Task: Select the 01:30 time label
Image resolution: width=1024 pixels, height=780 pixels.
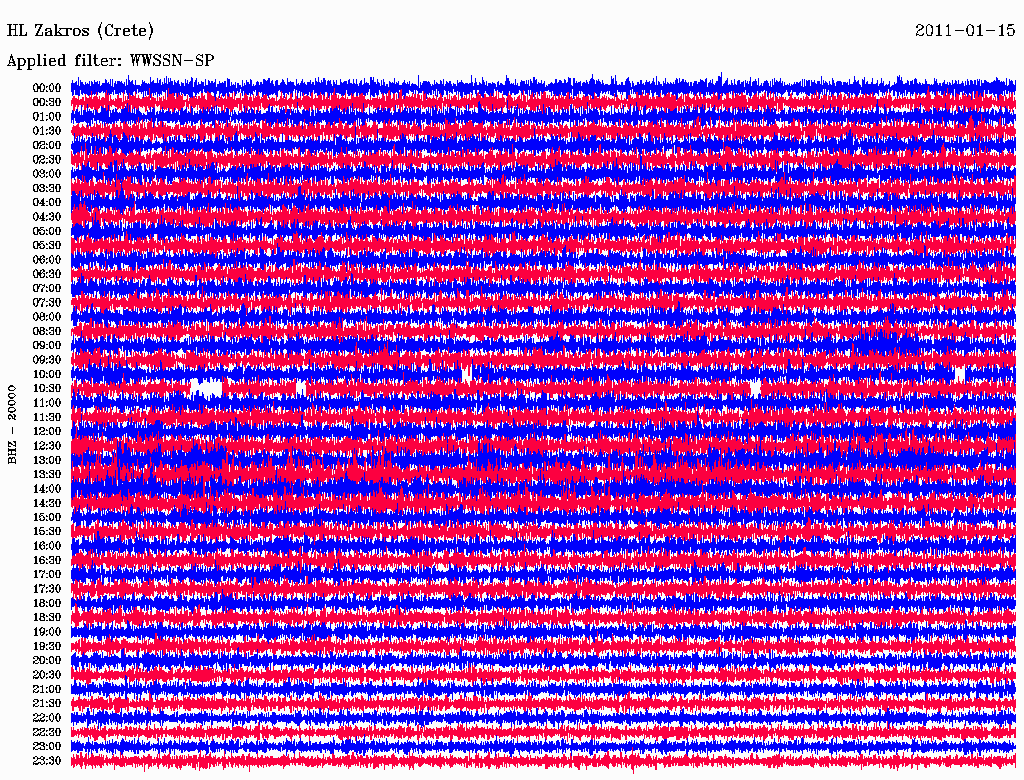Action: tap(47, 131)
